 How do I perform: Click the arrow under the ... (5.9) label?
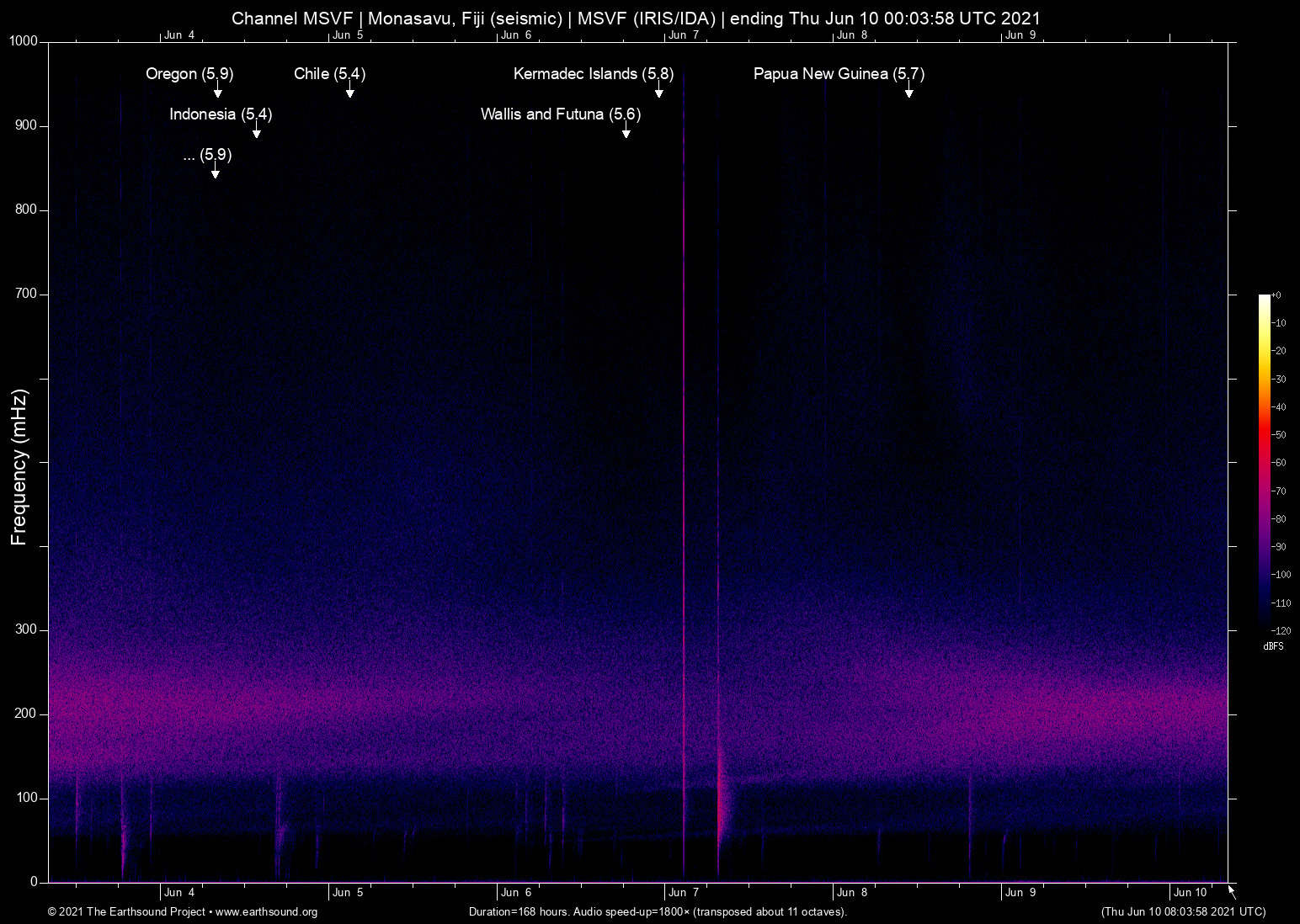(x=216, y=172)
